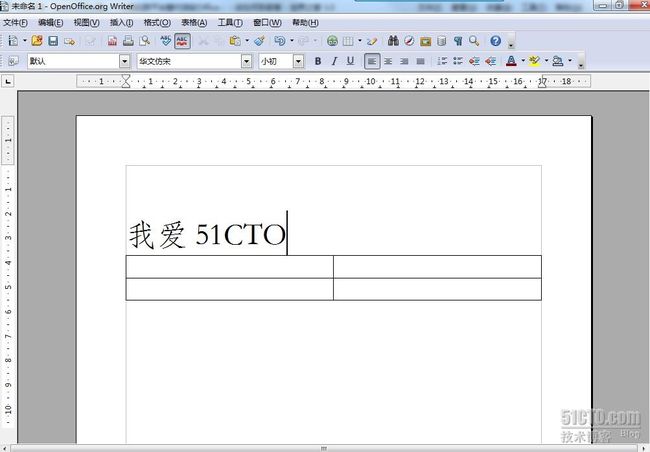The image size is (650, 452).
Task: Open Font Color palette dropdown arrow
Action: pos(523,61)
